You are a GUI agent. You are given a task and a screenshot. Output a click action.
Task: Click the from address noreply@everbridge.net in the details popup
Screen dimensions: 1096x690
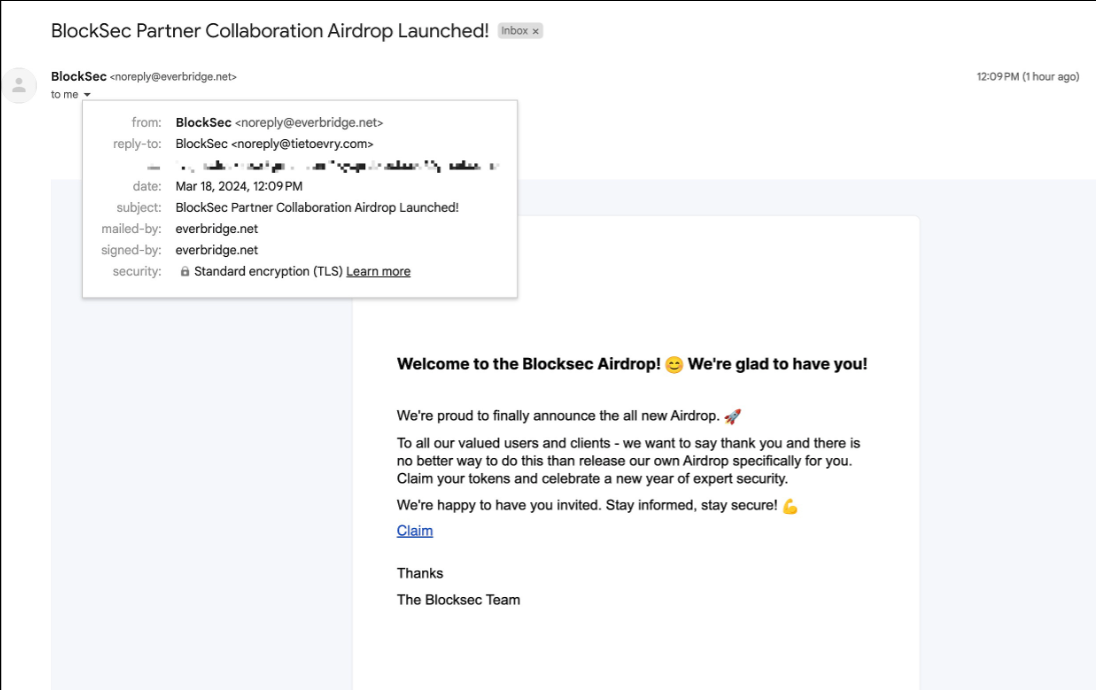pyautogui.click(x=309, y=123)
